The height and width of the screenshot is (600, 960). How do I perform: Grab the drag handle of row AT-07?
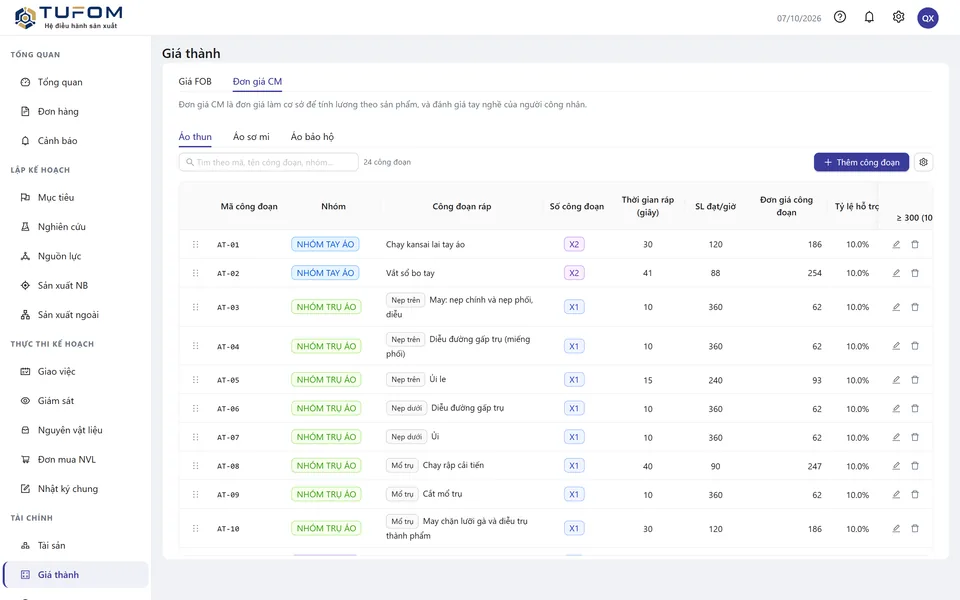point(195,437)
